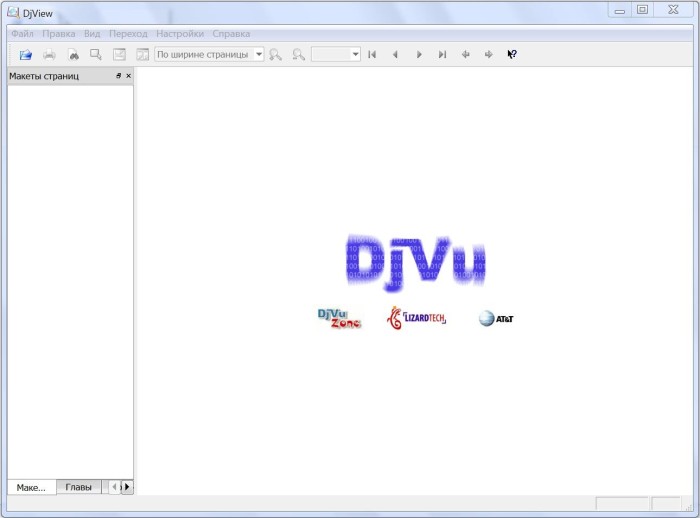Screen dimensions: 700x518
Task: Switch to the Маке... tab
Action: pos(31,487)
